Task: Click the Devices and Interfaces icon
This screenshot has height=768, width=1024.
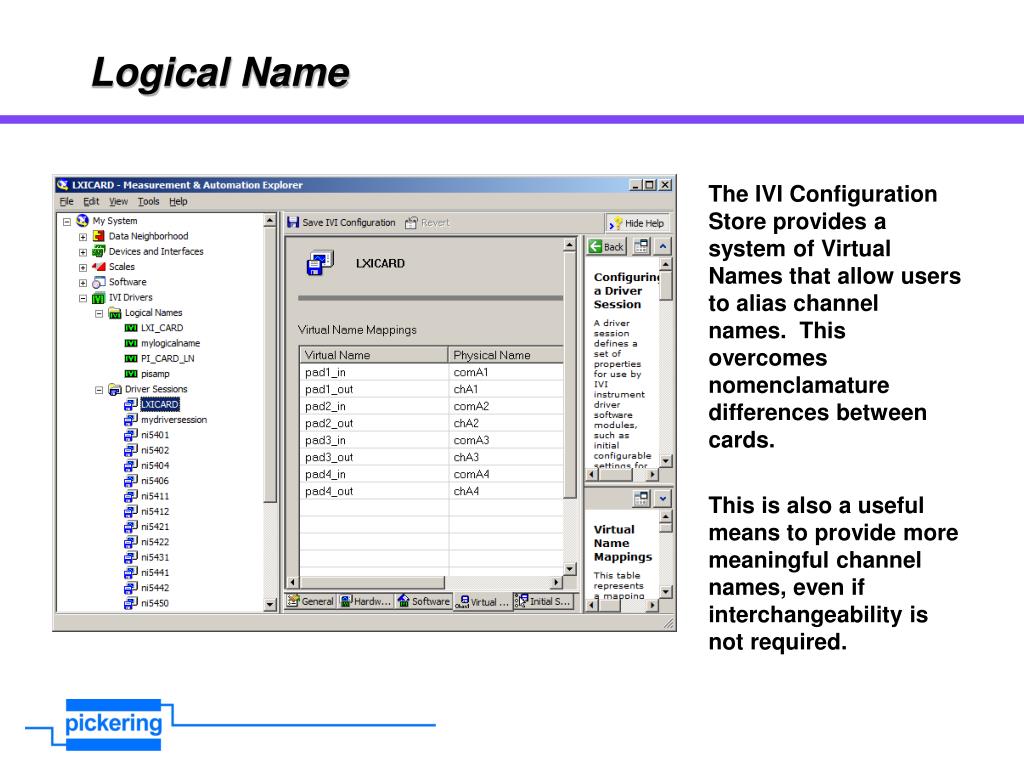Action: pyautogui.click(x=99, y=251)
